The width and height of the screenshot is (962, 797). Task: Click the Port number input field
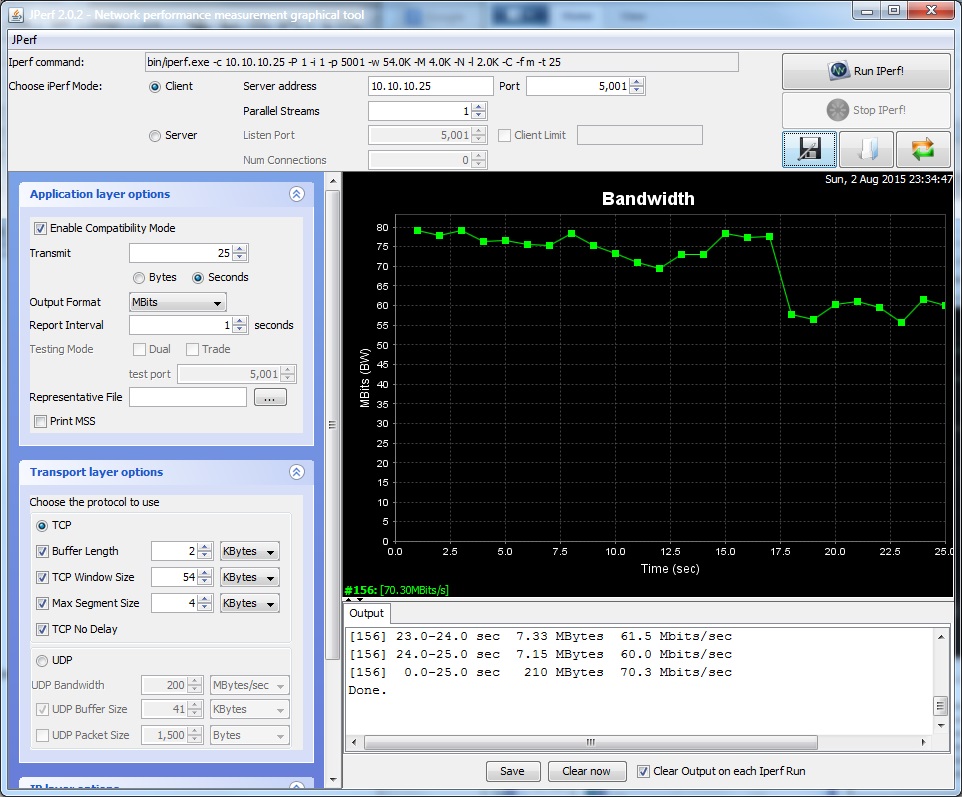(x=578, y=87)
